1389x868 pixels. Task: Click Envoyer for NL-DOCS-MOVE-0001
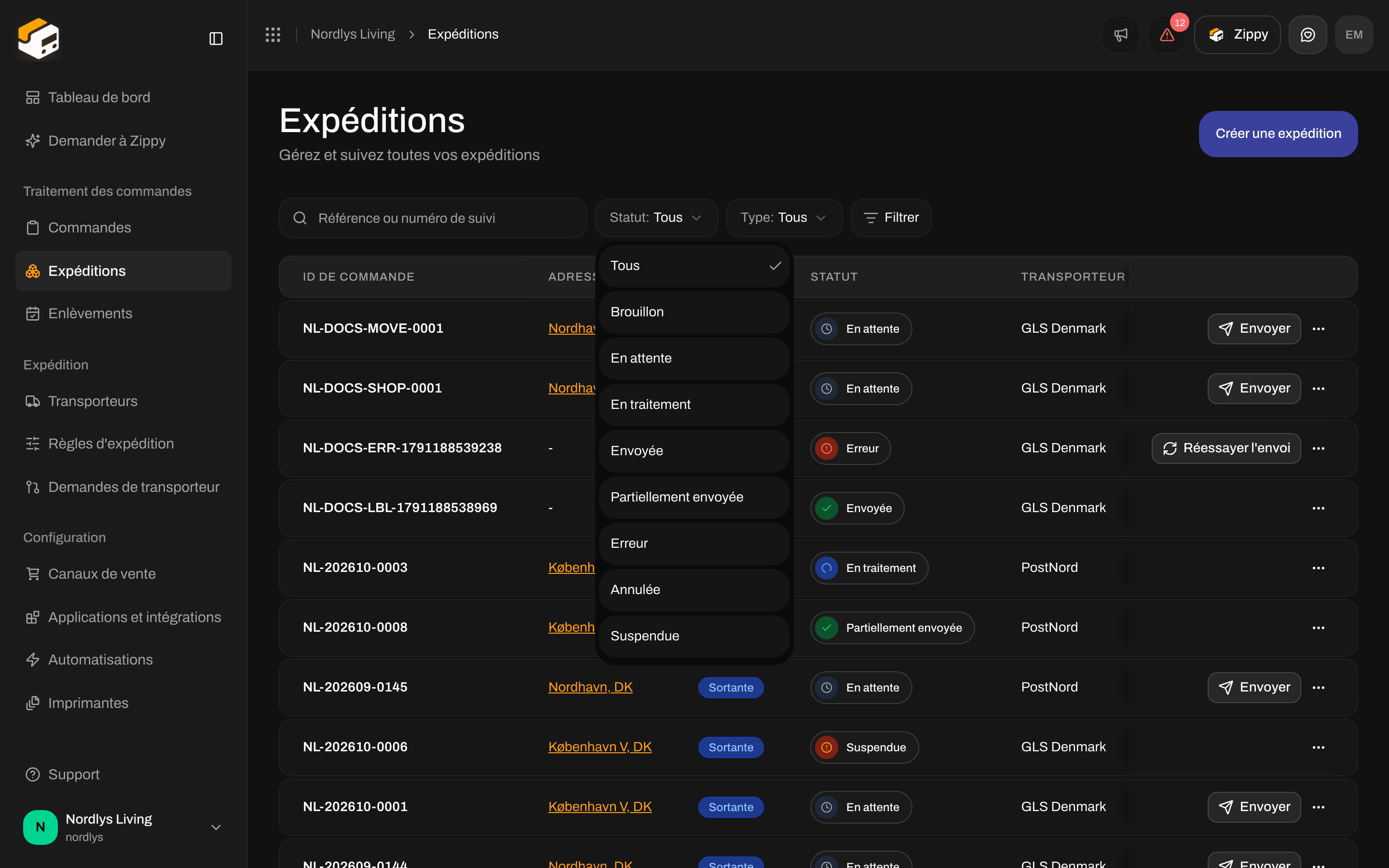click(x=1253, y=329)
